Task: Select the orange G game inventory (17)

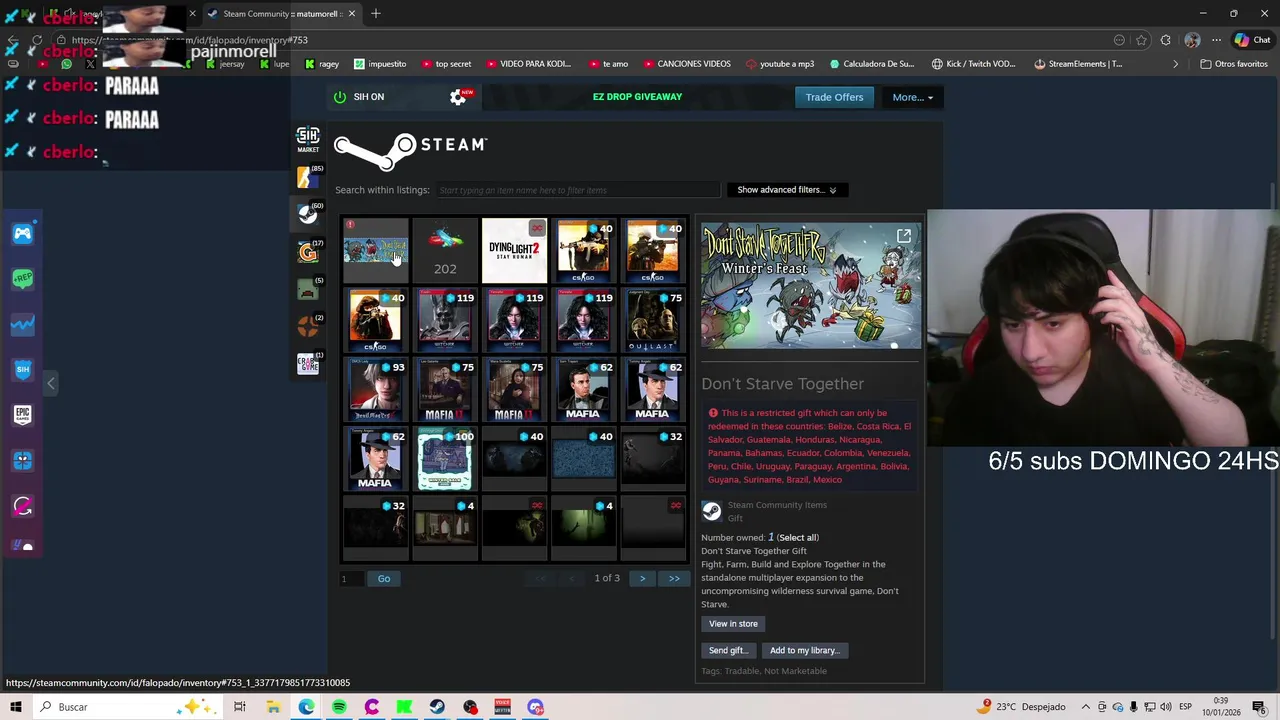Action: (x=308, y=252)
